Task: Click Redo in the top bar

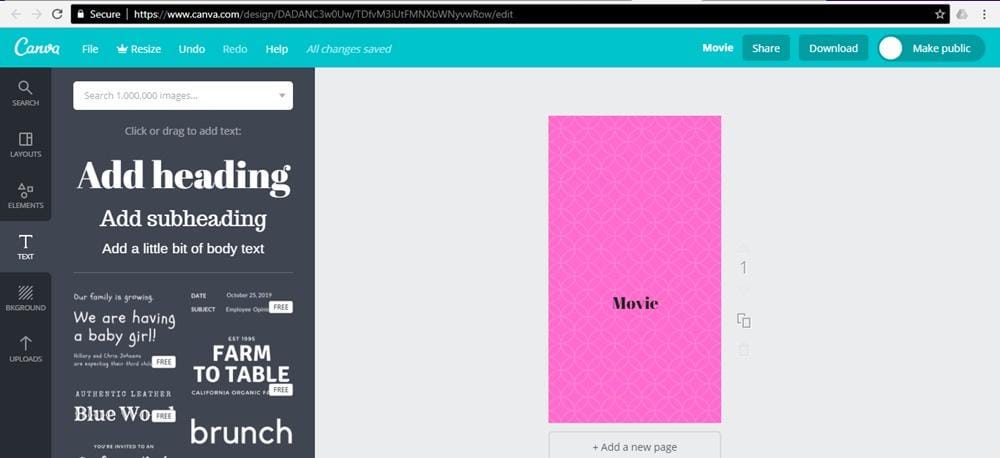Action: 235,48
